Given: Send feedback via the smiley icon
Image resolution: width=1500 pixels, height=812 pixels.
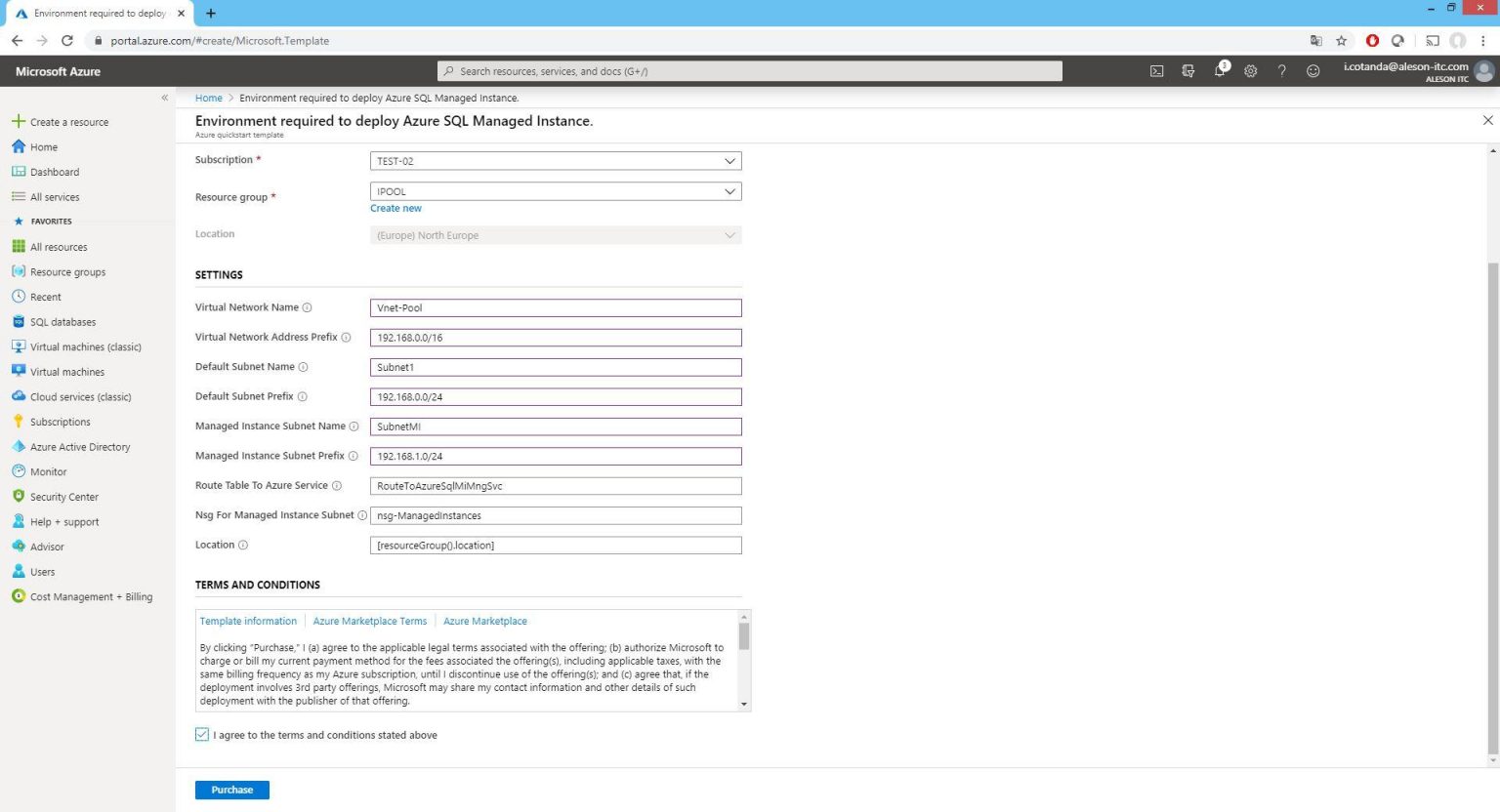Looking at the screenshot, I should pos(1313,70).
